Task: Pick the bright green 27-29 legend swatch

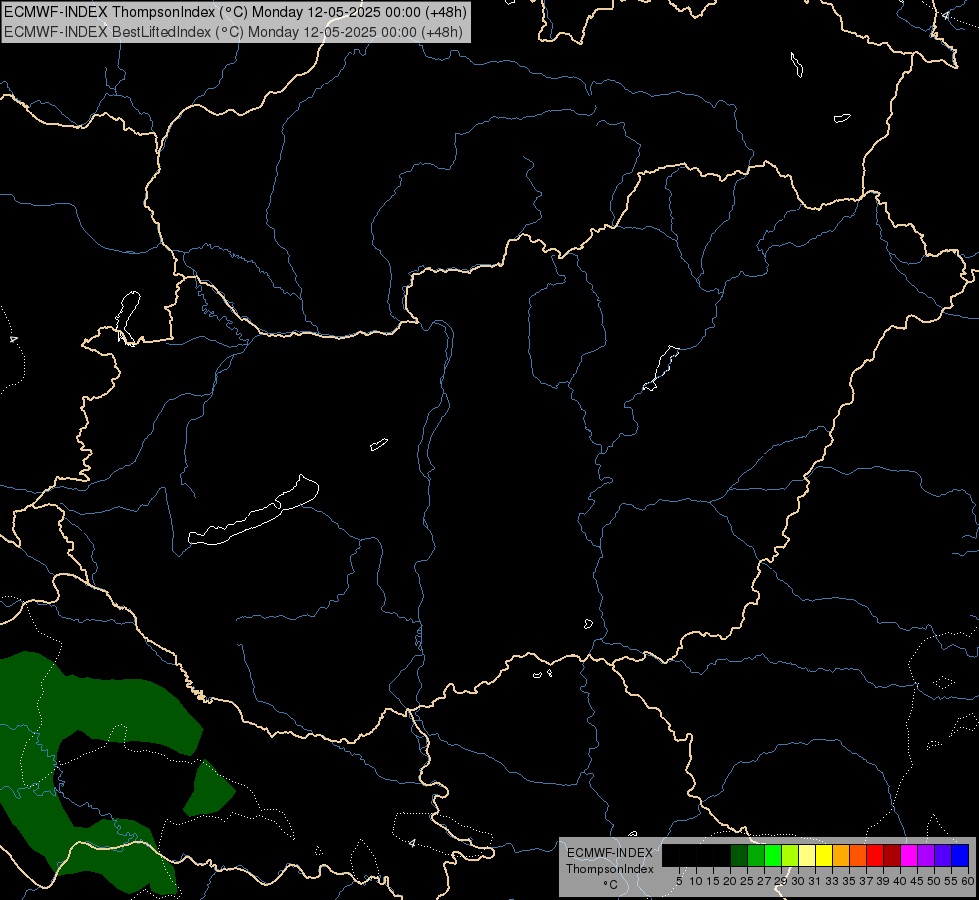Action: 773,855
